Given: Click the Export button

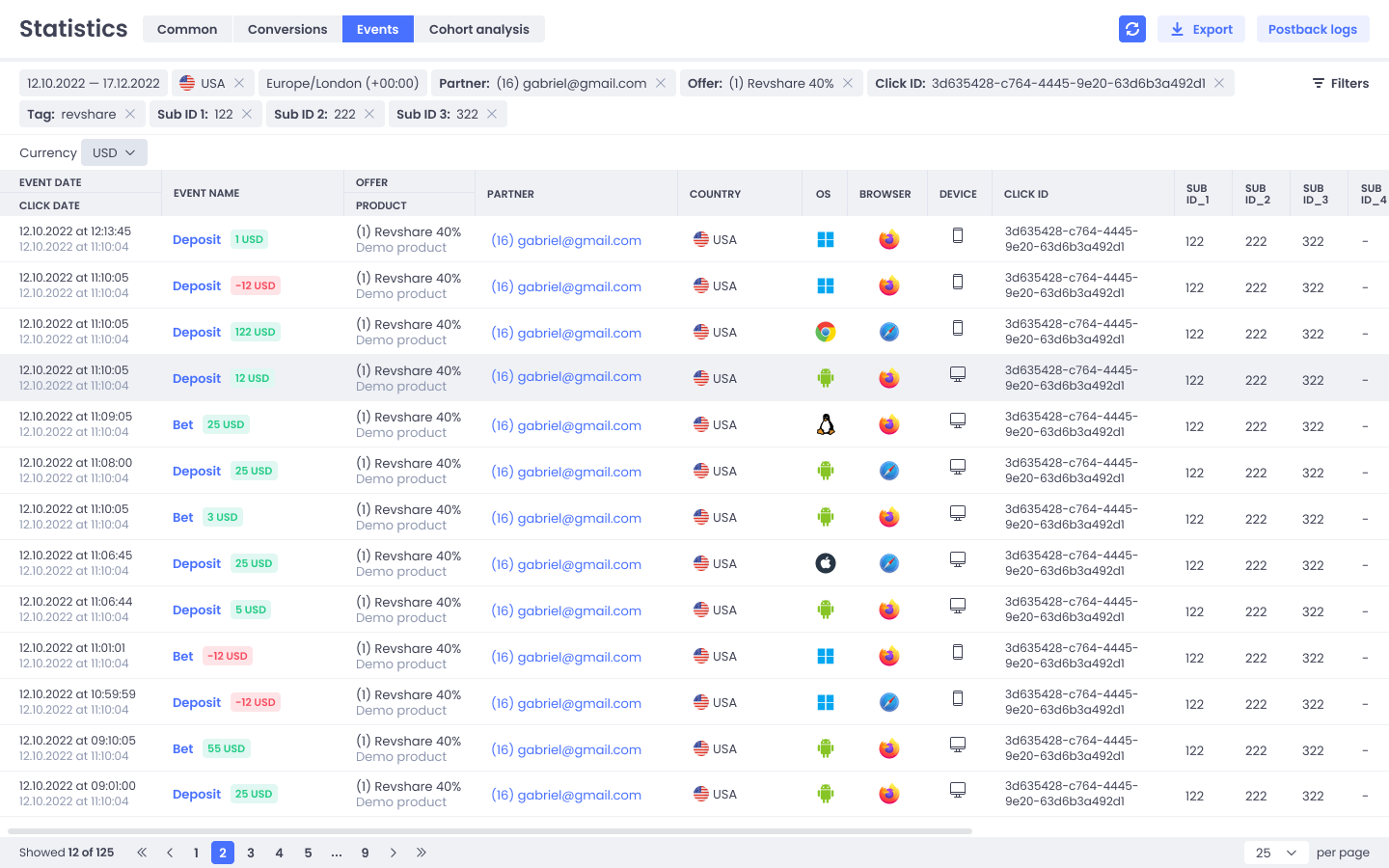Looking at the screenshot, I should pos(1201,29).
